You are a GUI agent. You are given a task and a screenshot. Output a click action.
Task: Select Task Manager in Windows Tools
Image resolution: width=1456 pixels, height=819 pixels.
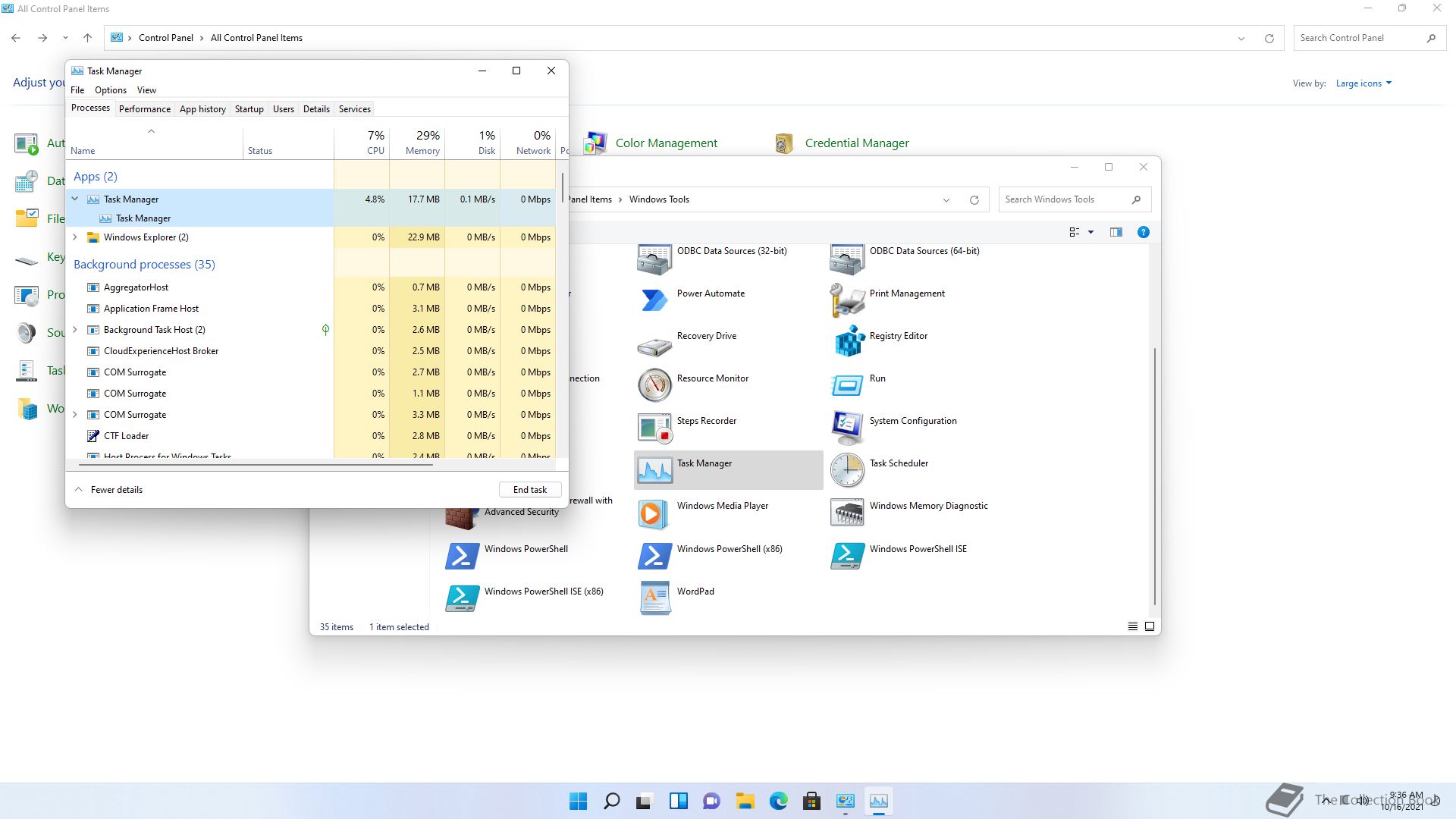pyautogui.click(x=728, y=470)
